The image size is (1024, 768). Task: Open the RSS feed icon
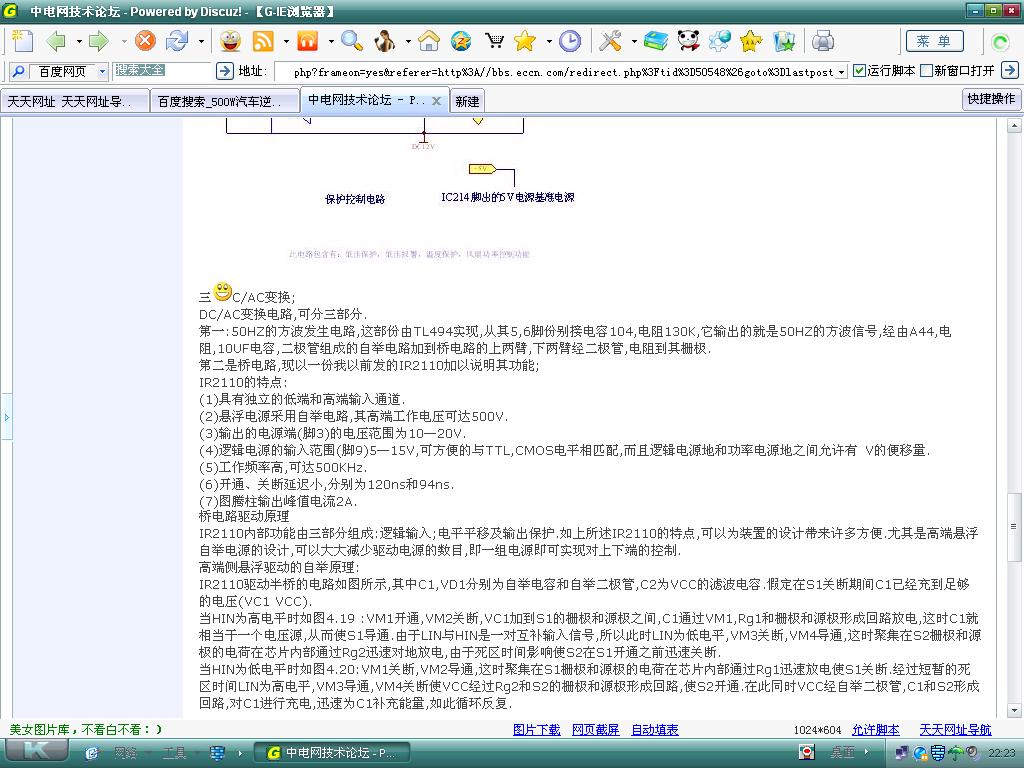click(x=263, y=41)
